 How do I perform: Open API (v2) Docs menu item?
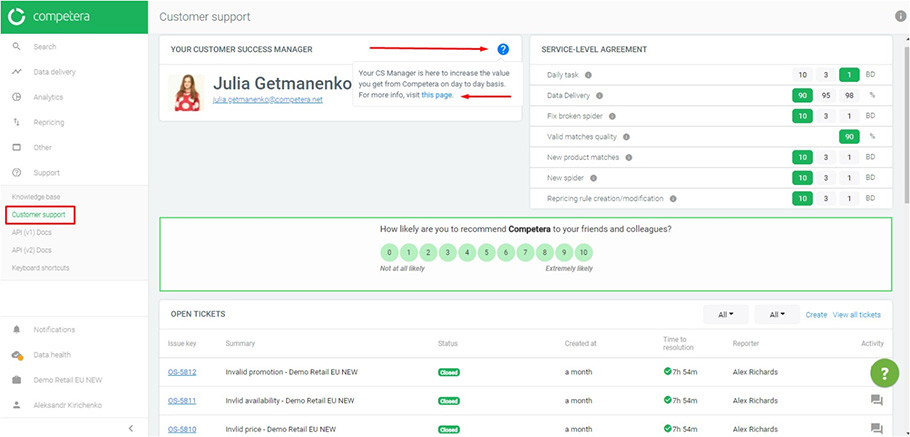[32, 250]
